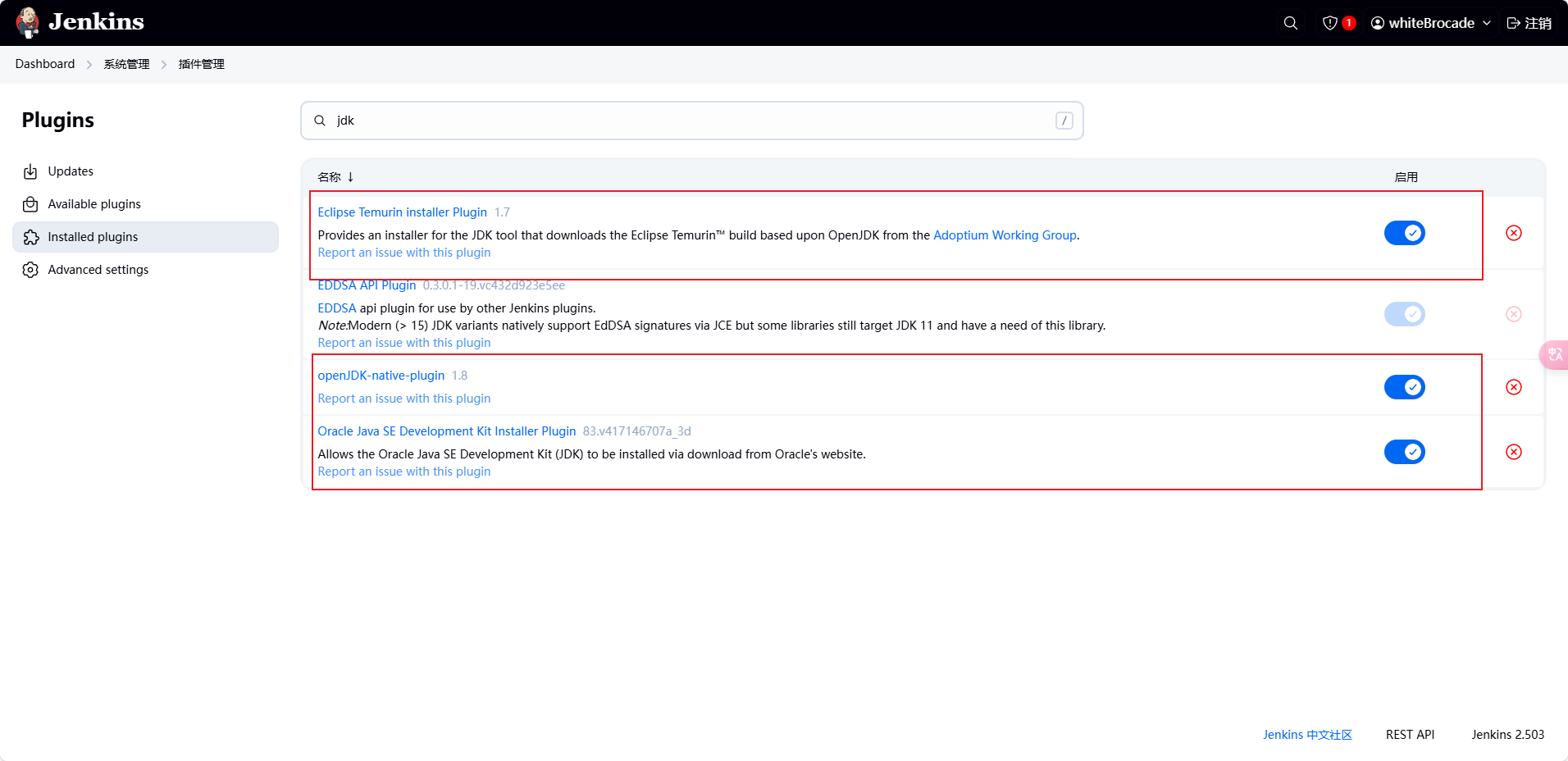Select Installed plugins in sidebar
The width and height of the screenshot is (1568, 761).
coord(145,237)
